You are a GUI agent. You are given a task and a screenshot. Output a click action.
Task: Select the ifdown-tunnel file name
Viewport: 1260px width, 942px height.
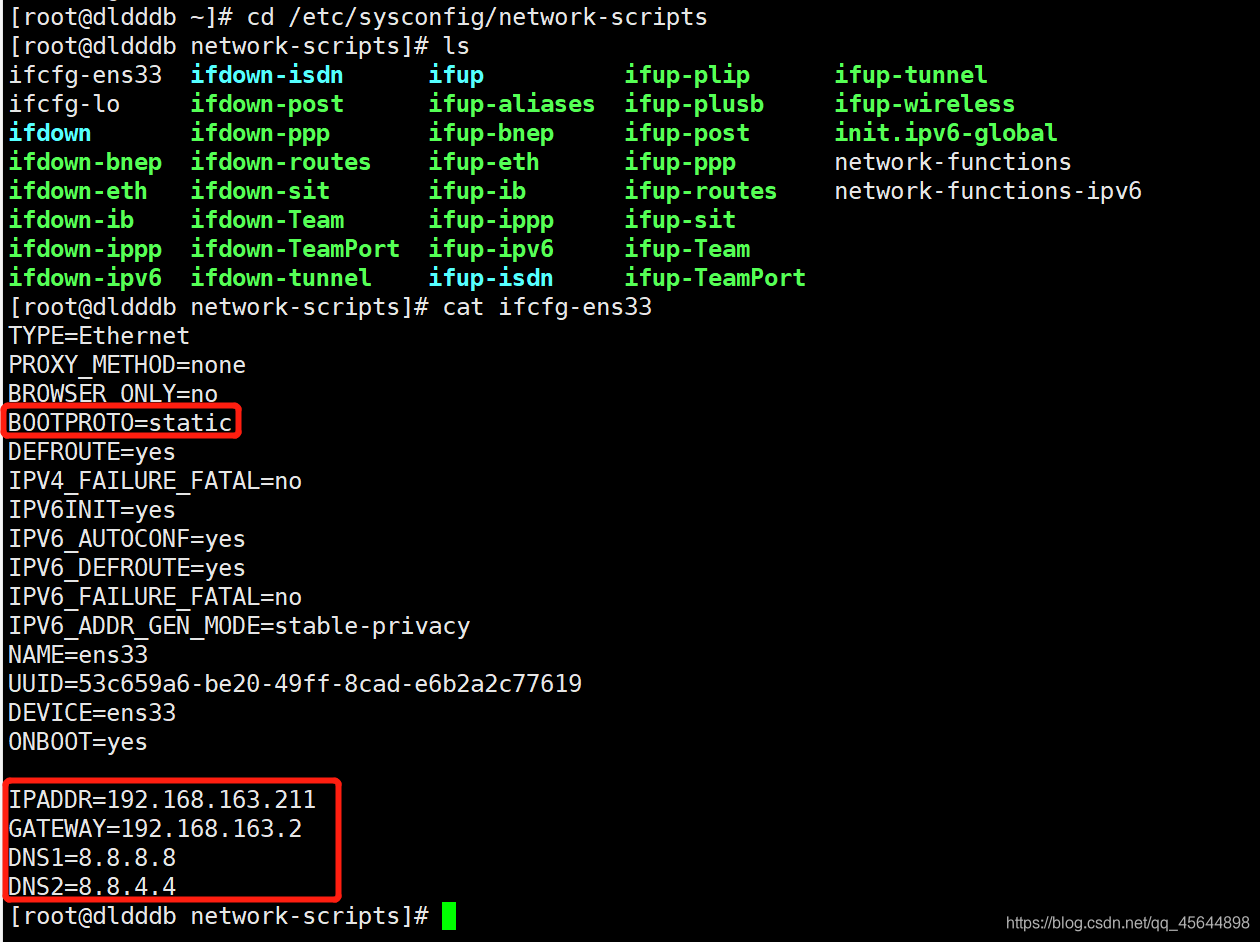tap(281, 278)
